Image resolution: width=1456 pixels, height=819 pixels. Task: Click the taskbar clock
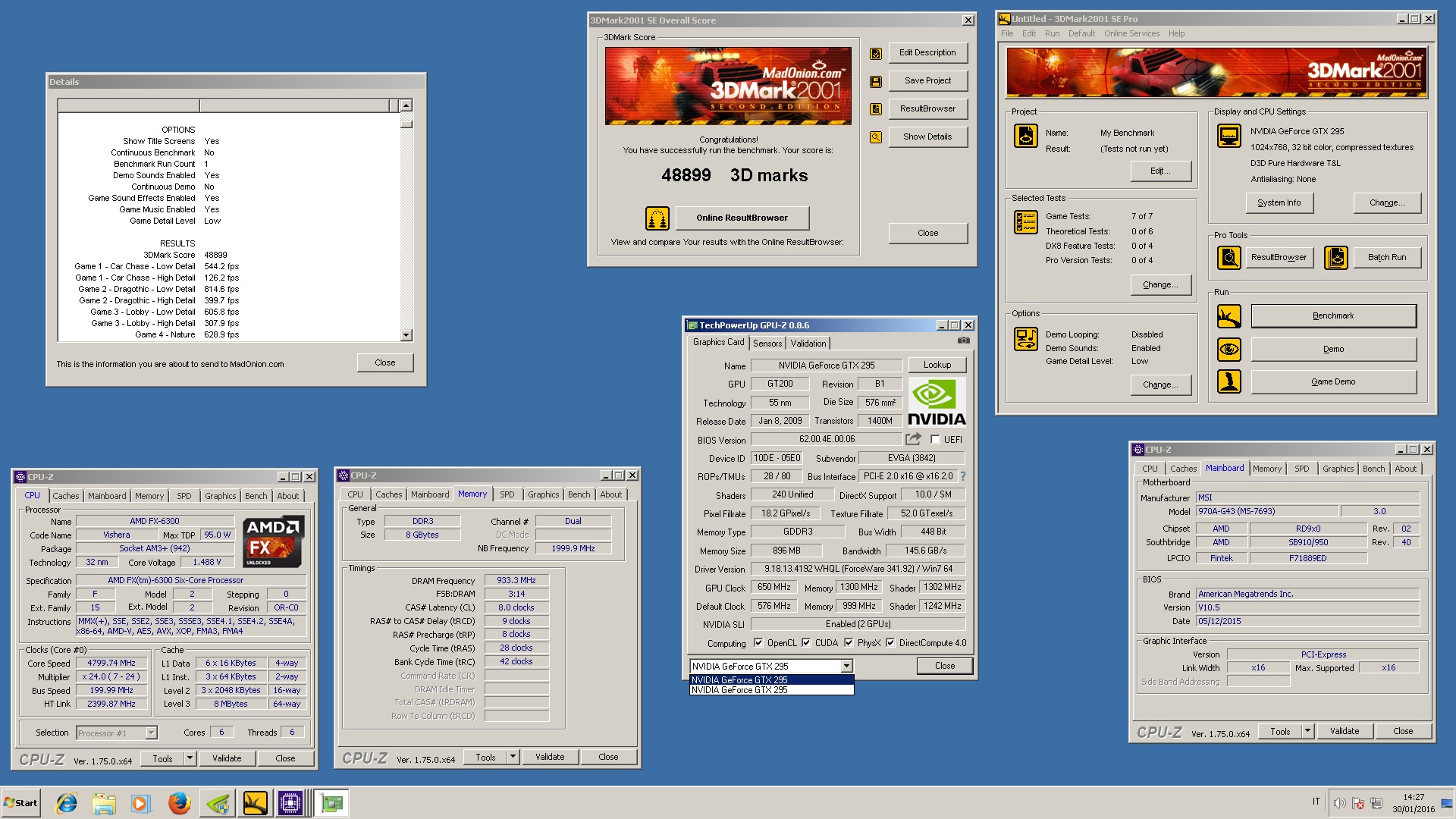click(x=1414, y=803)
